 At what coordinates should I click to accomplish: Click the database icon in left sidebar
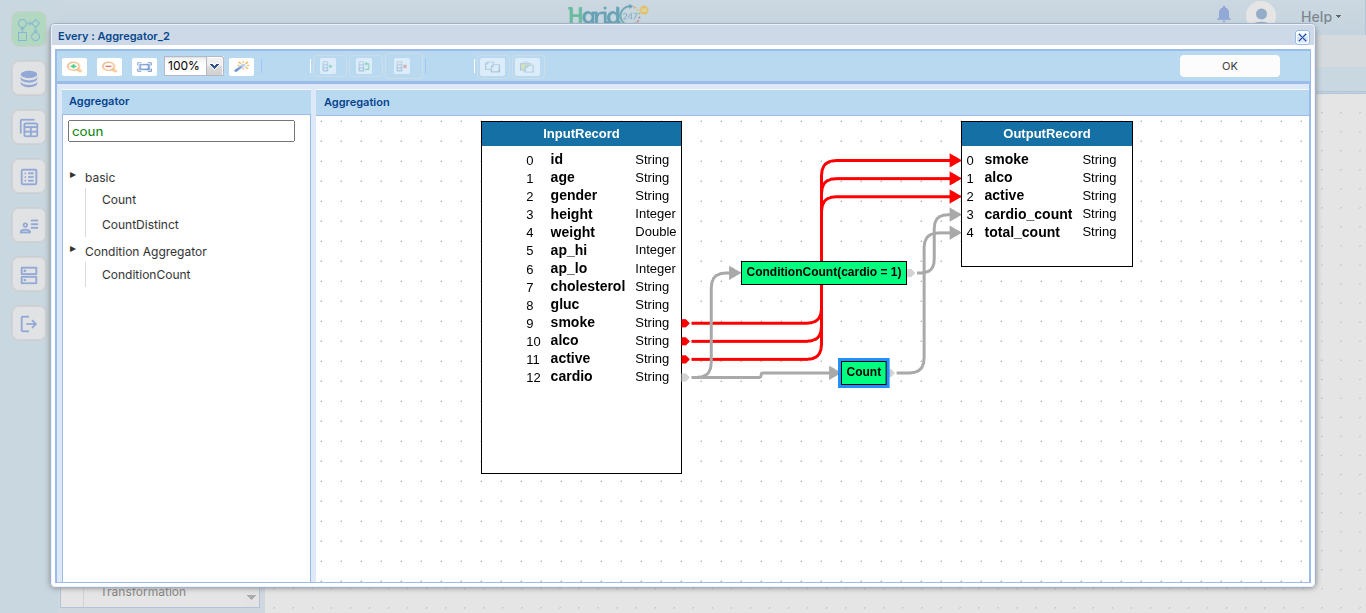pyautogui.click(x=29, y=79)
